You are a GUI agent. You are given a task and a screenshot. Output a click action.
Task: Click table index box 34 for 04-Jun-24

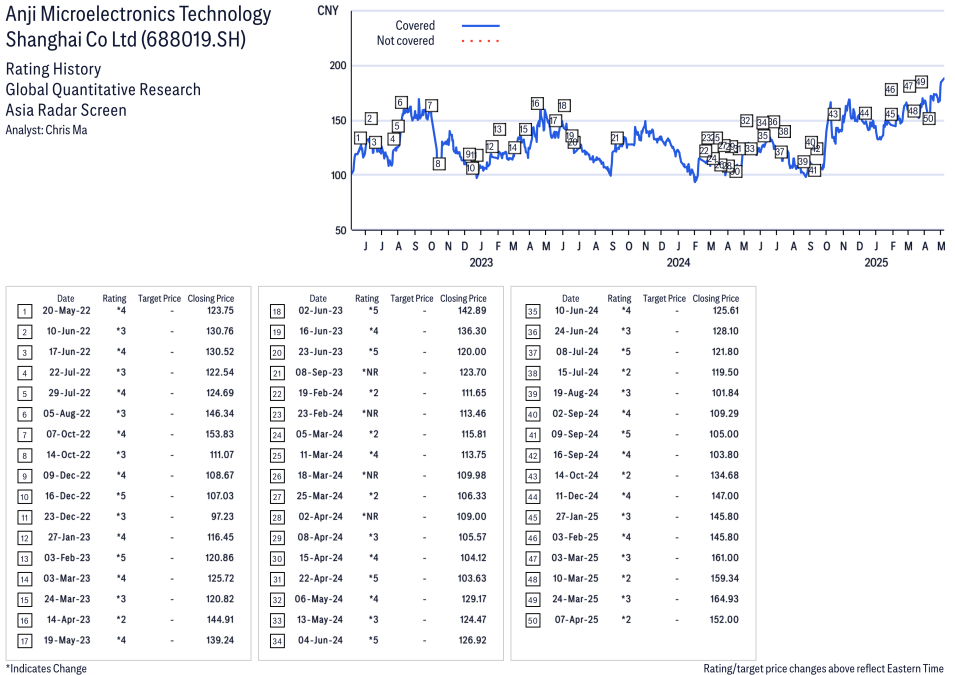tap(277, 641)
